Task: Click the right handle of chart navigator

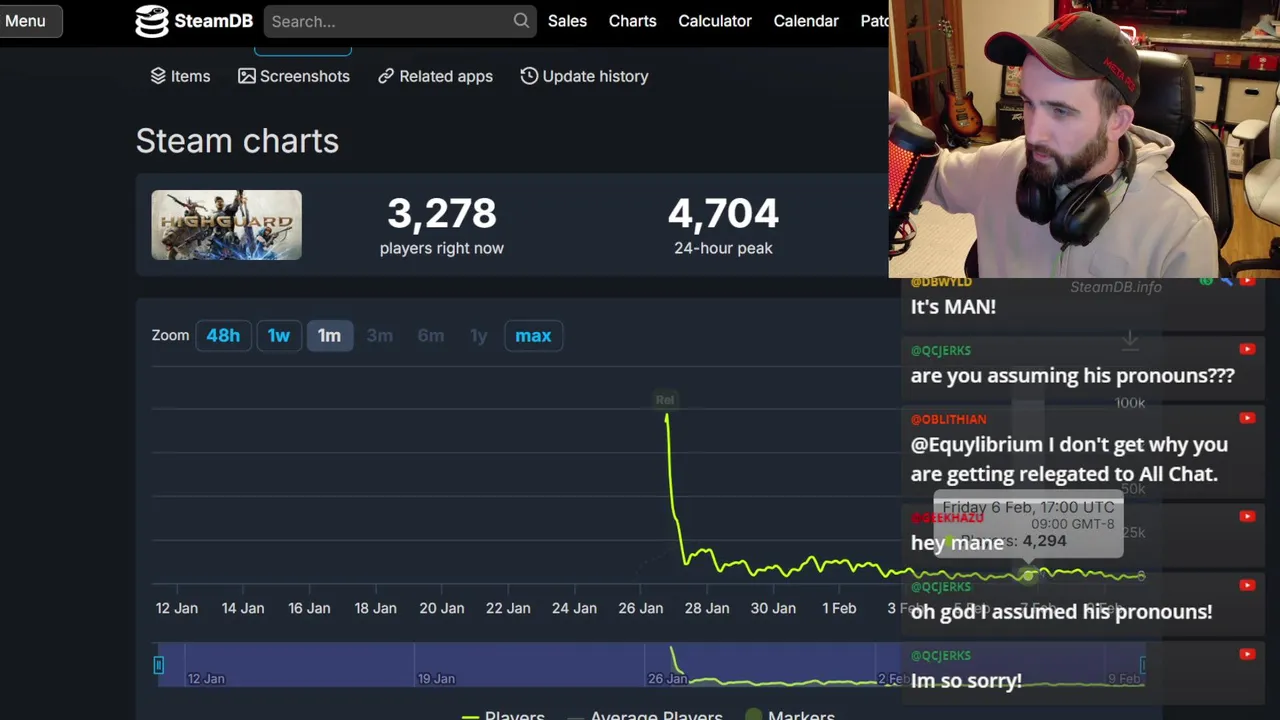Action: [1143, 665]
